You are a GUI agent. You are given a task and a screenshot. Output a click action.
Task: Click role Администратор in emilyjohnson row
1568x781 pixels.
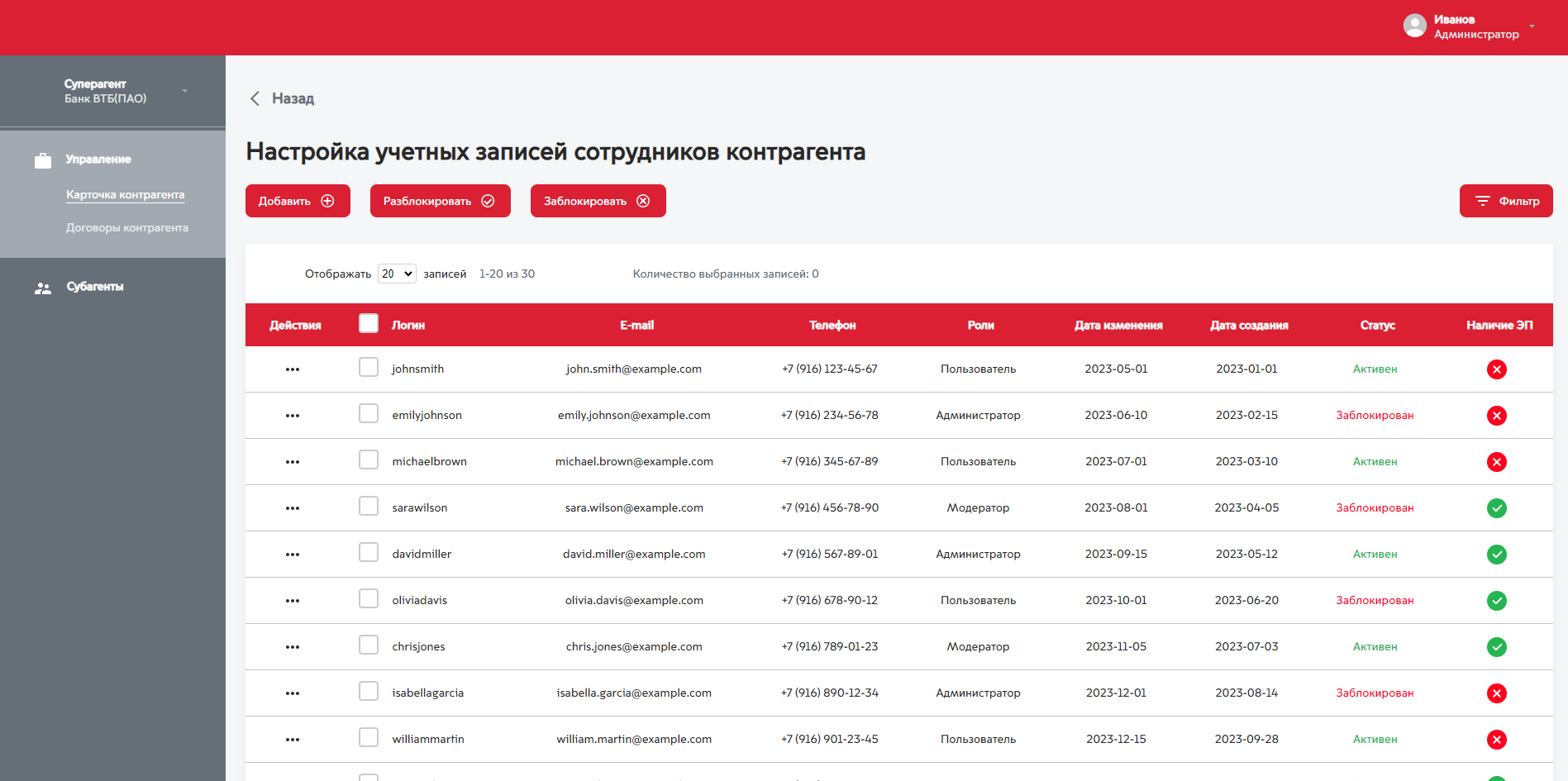[978, 416]
